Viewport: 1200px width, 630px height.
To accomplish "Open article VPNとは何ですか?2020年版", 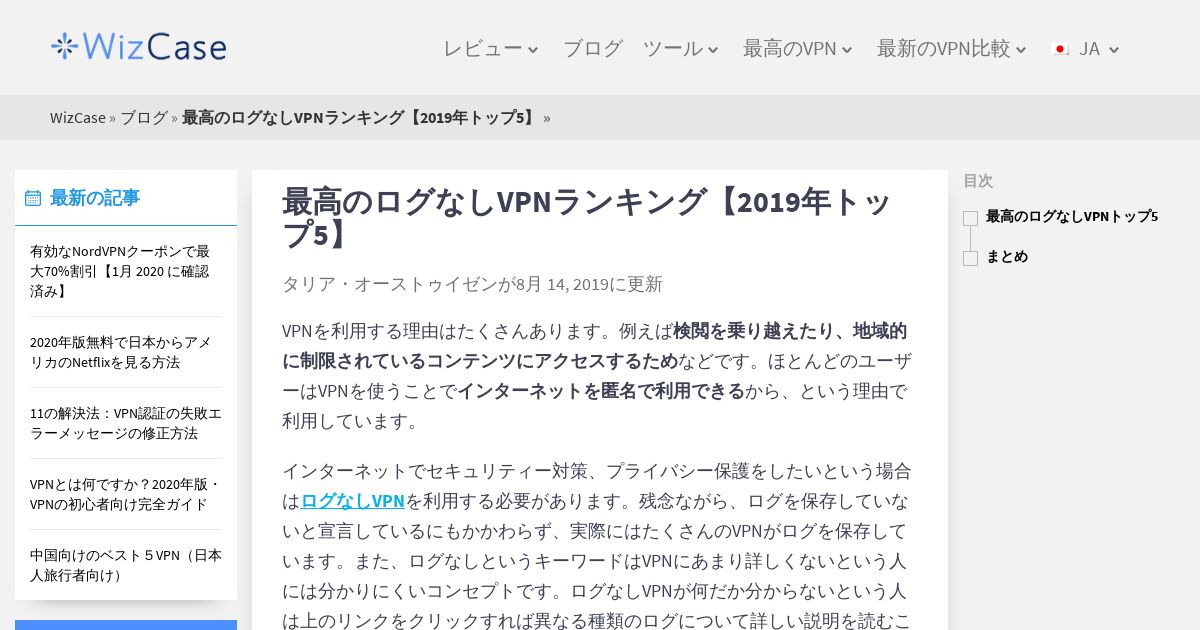I will [126, 494].
